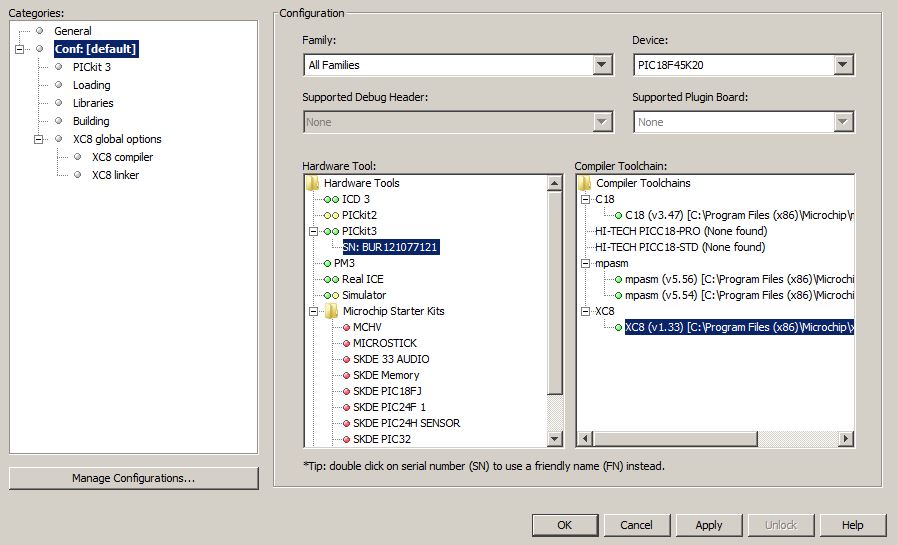The image size is (897, 545).
Task: Select XC8 global options category
Action: tap(117, 139)
